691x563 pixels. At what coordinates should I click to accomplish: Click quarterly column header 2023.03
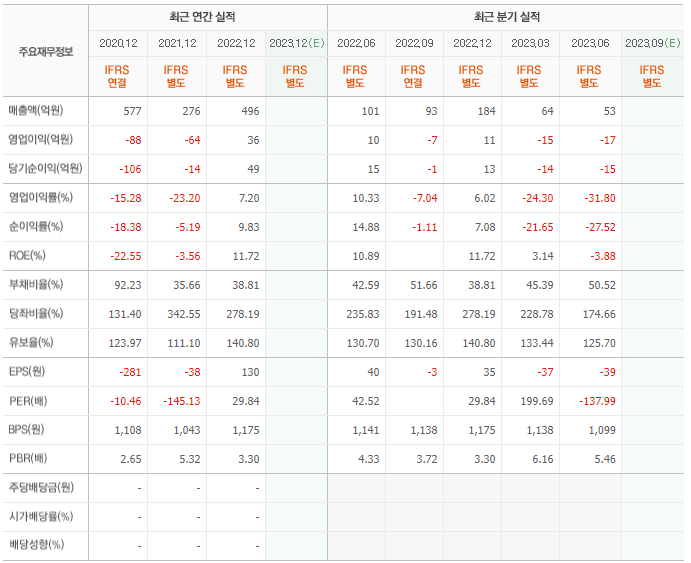click(x=530, y=43)
